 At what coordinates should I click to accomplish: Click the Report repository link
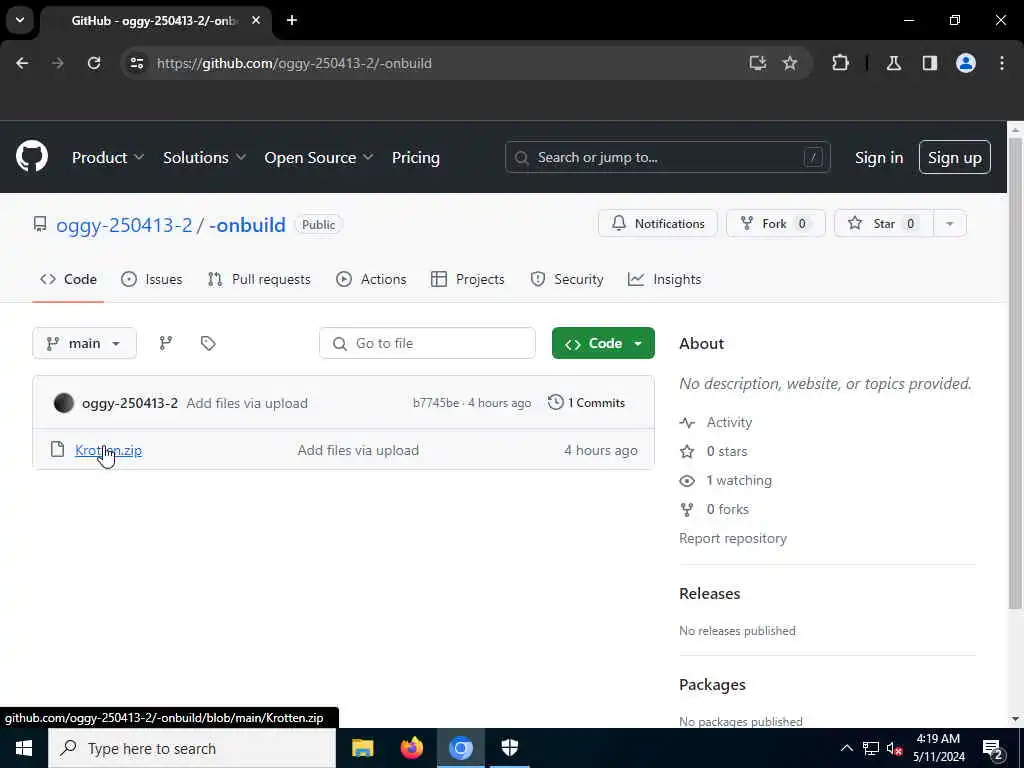pyautogui.click(x=733, y=538)
